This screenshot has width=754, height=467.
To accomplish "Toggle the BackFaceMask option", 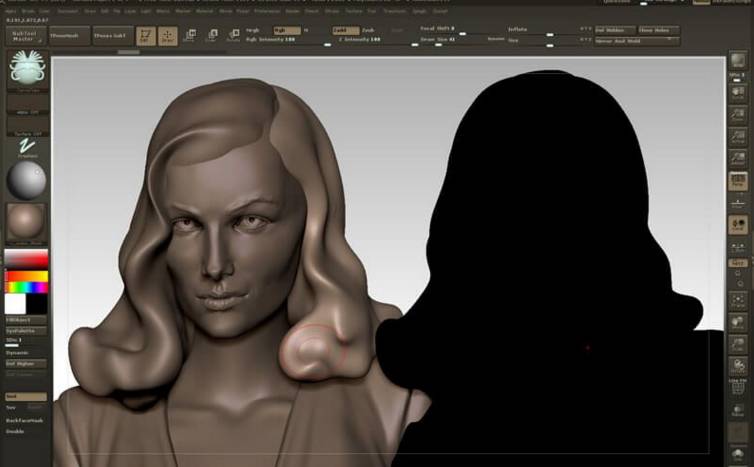I will tap(25, 420).
